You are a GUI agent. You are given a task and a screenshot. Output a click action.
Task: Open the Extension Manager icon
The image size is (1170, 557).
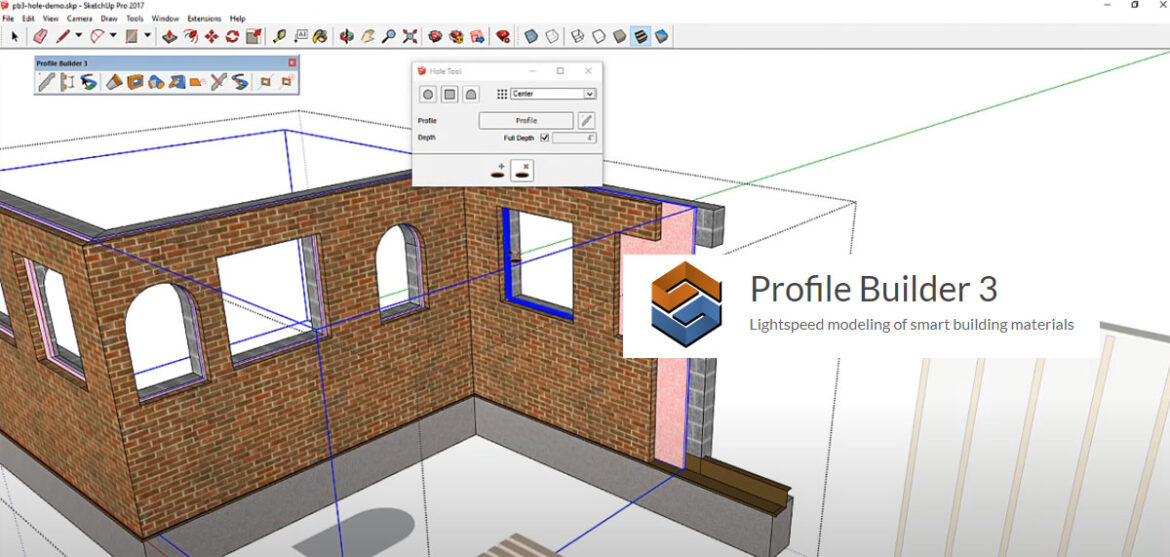point(504,36)
